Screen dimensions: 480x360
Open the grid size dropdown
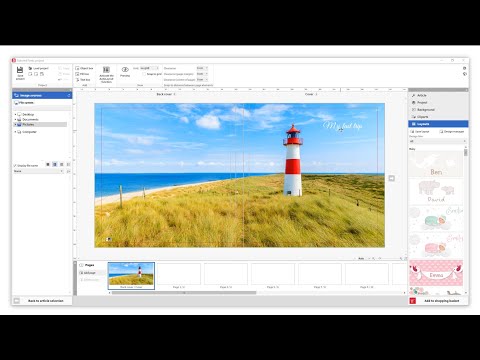pos(149,68)
